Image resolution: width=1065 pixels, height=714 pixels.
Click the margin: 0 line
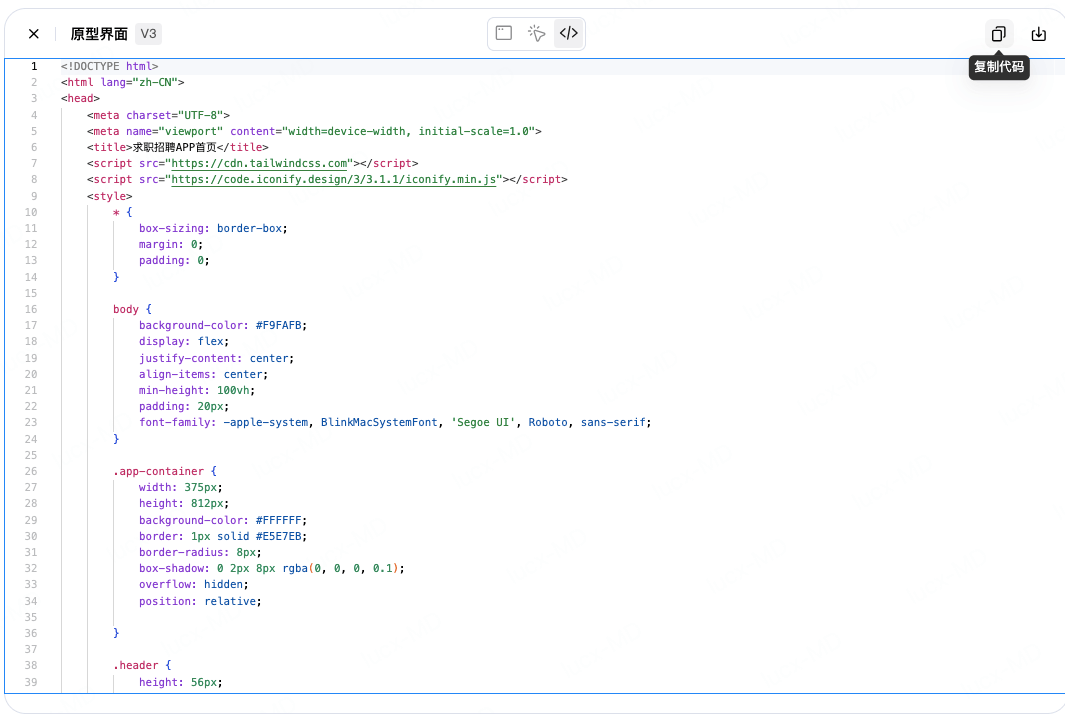pyautogui.click(x=171, y=245)
